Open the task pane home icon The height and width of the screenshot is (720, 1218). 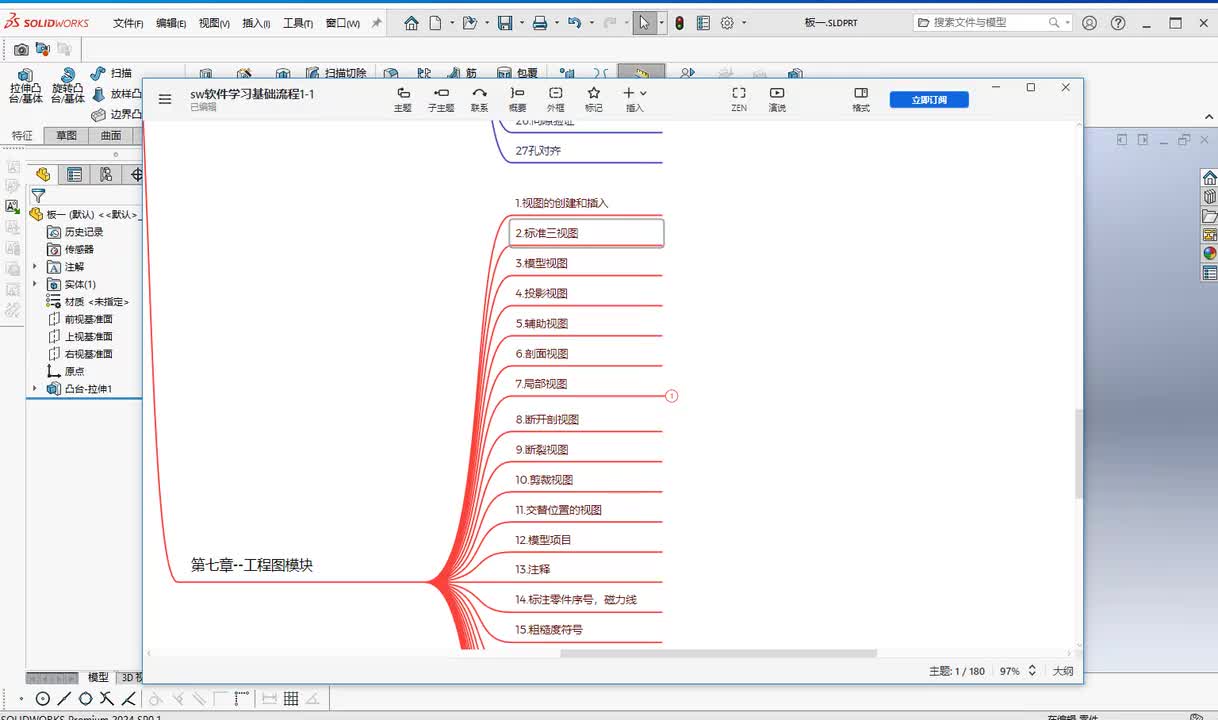[1209, 178]
